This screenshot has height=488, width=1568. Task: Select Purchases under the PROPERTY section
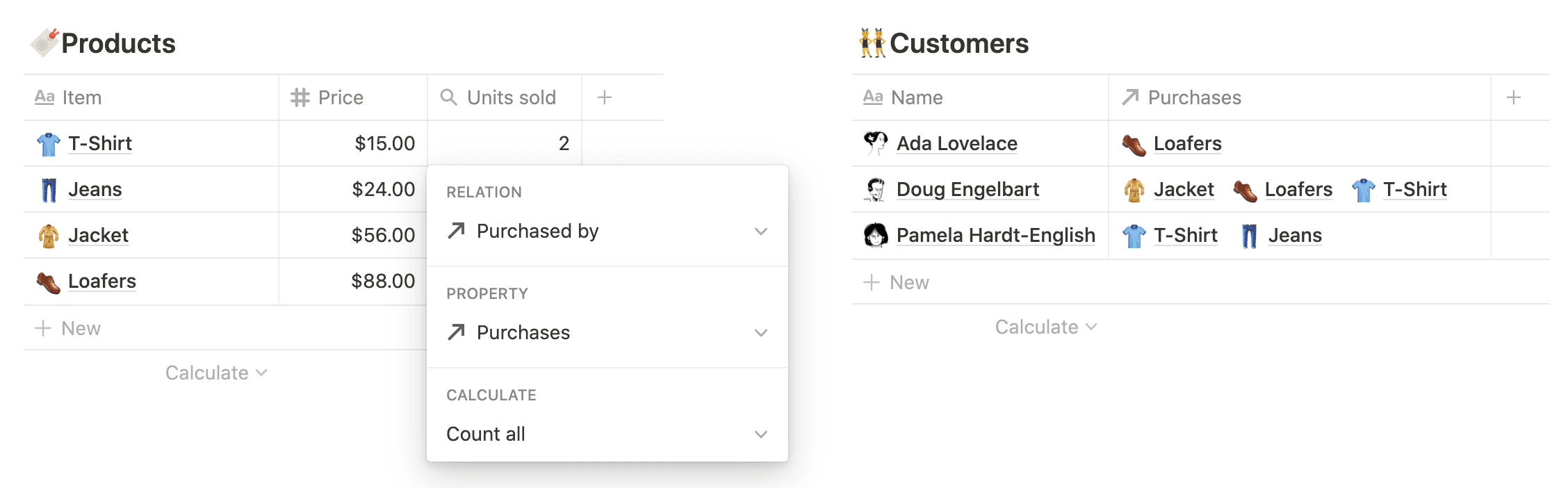tap(523, 332)
